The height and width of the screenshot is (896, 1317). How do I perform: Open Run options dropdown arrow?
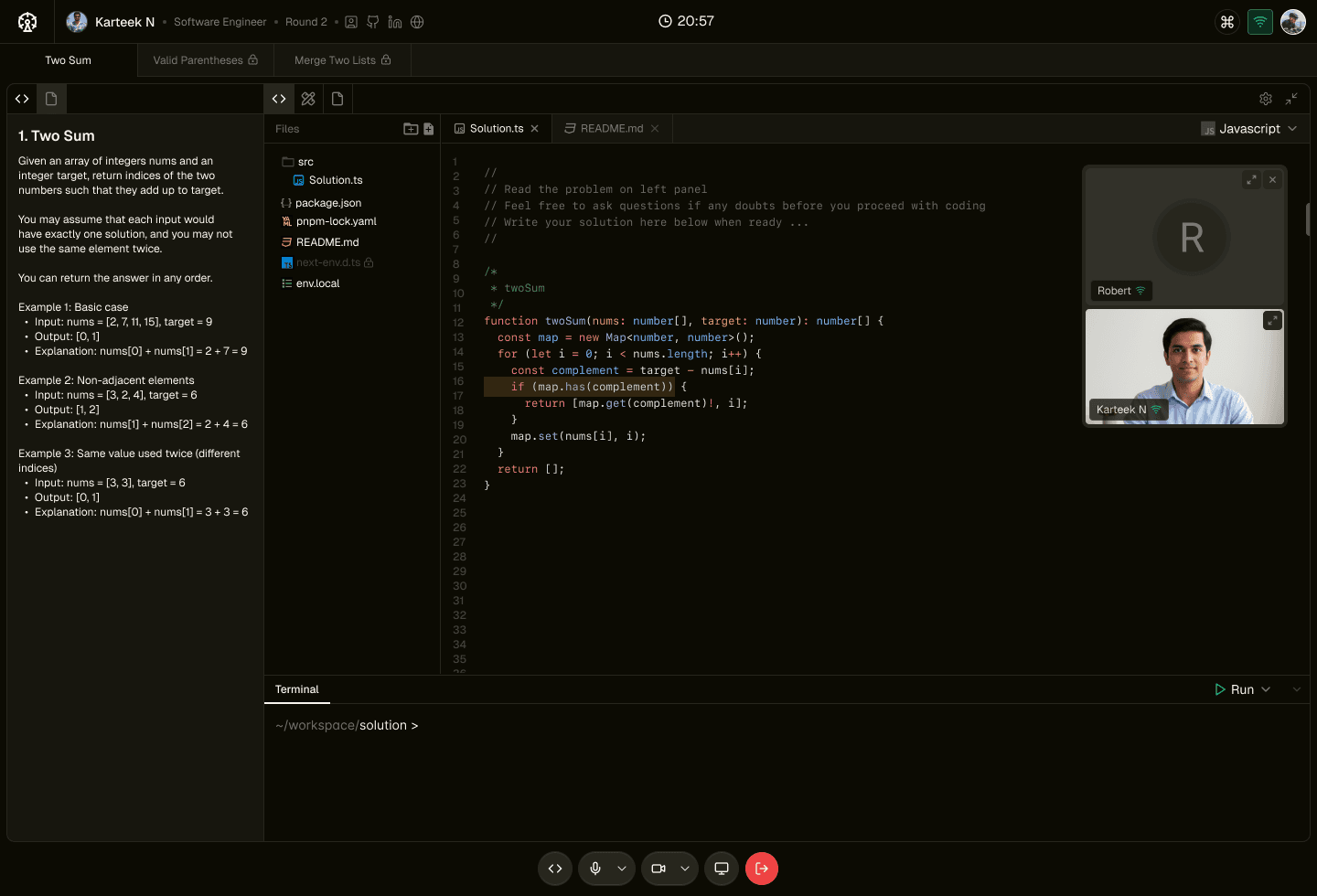(x=1266, y=689)
